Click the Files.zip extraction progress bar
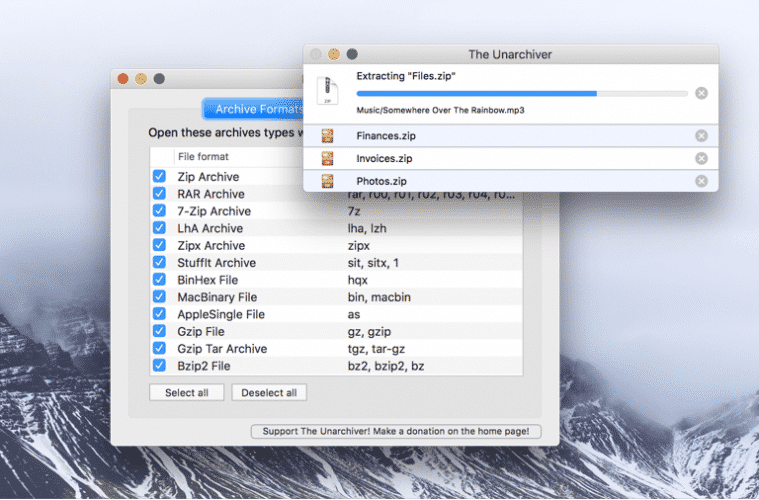Screen dimensions: 759x500 [x=521, y=93]
